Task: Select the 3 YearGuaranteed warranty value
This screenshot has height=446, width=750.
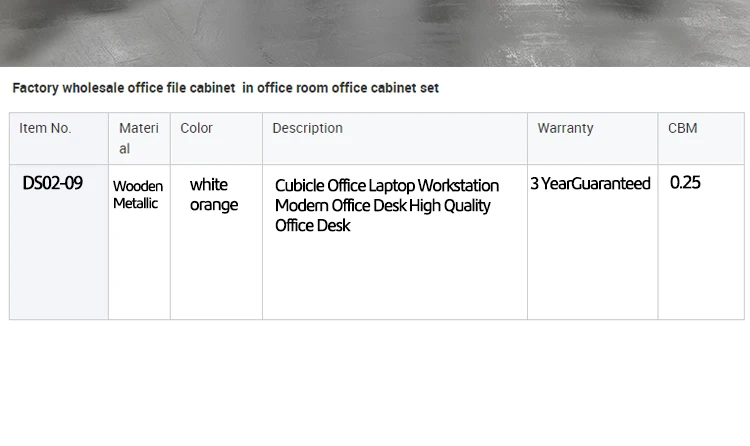Action: click(x=590, y=183)
